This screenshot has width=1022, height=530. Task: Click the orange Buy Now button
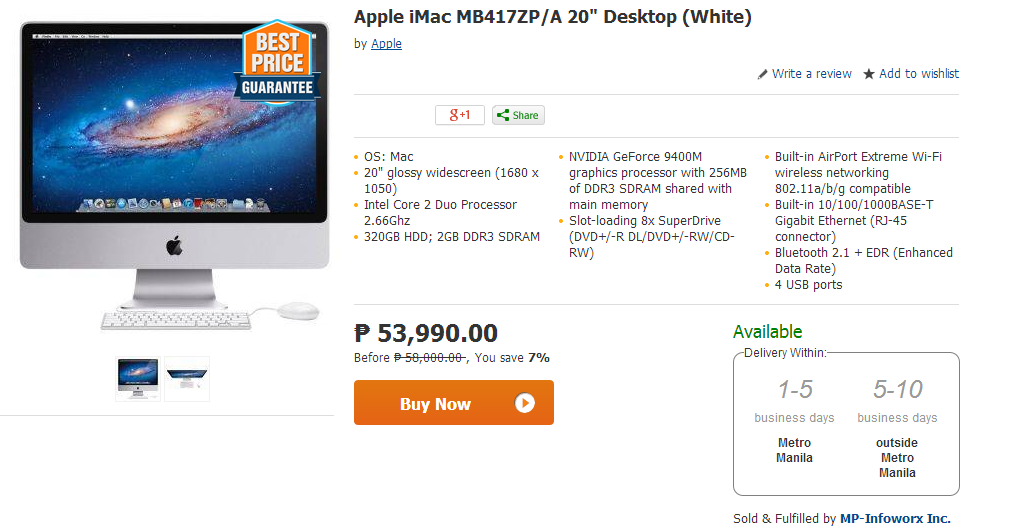(454, 403)
